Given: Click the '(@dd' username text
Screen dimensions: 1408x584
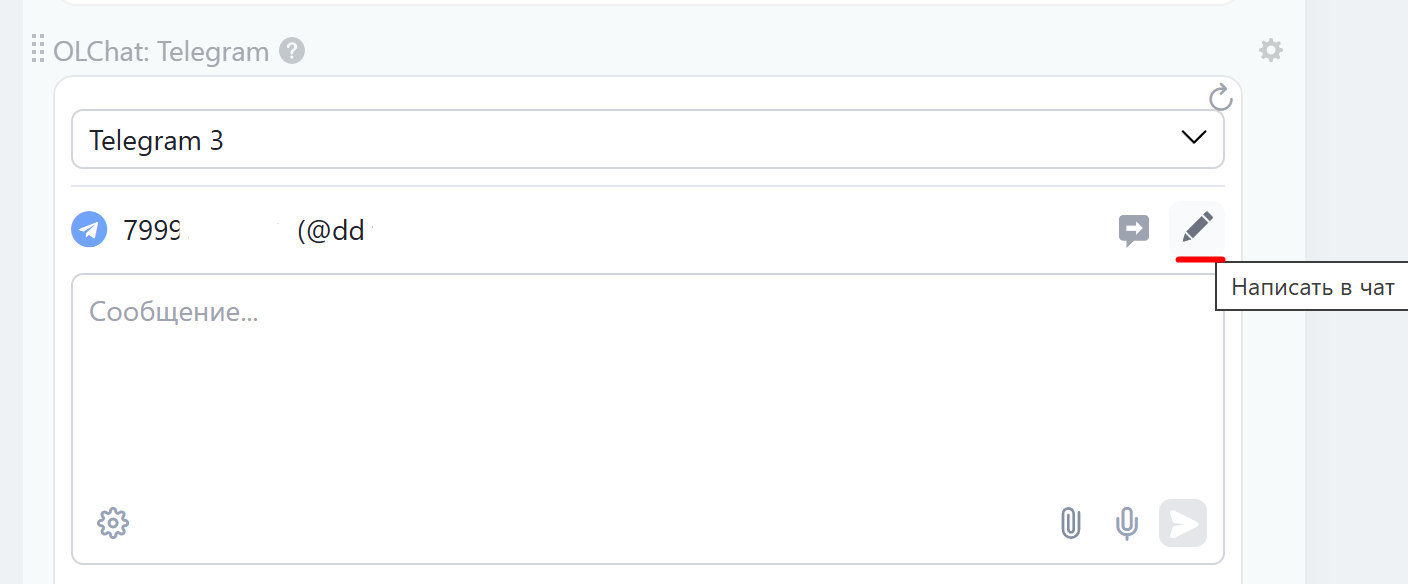Looking at the screenshot, I should pyautogui.click(x=330, y=231).
